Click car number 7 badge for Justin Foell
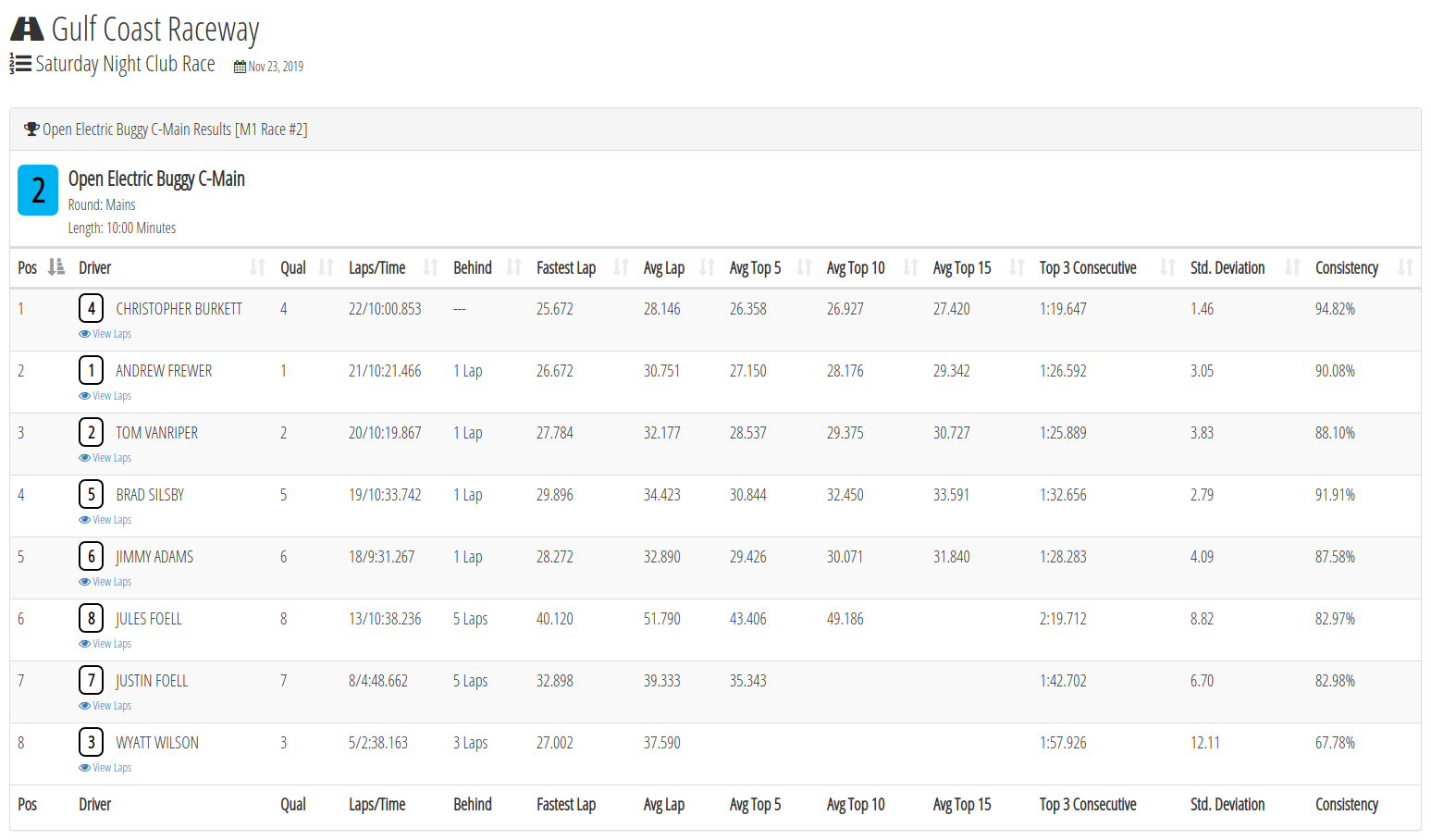The width and height of the screenshot is (1431, 840). [91, 680]
